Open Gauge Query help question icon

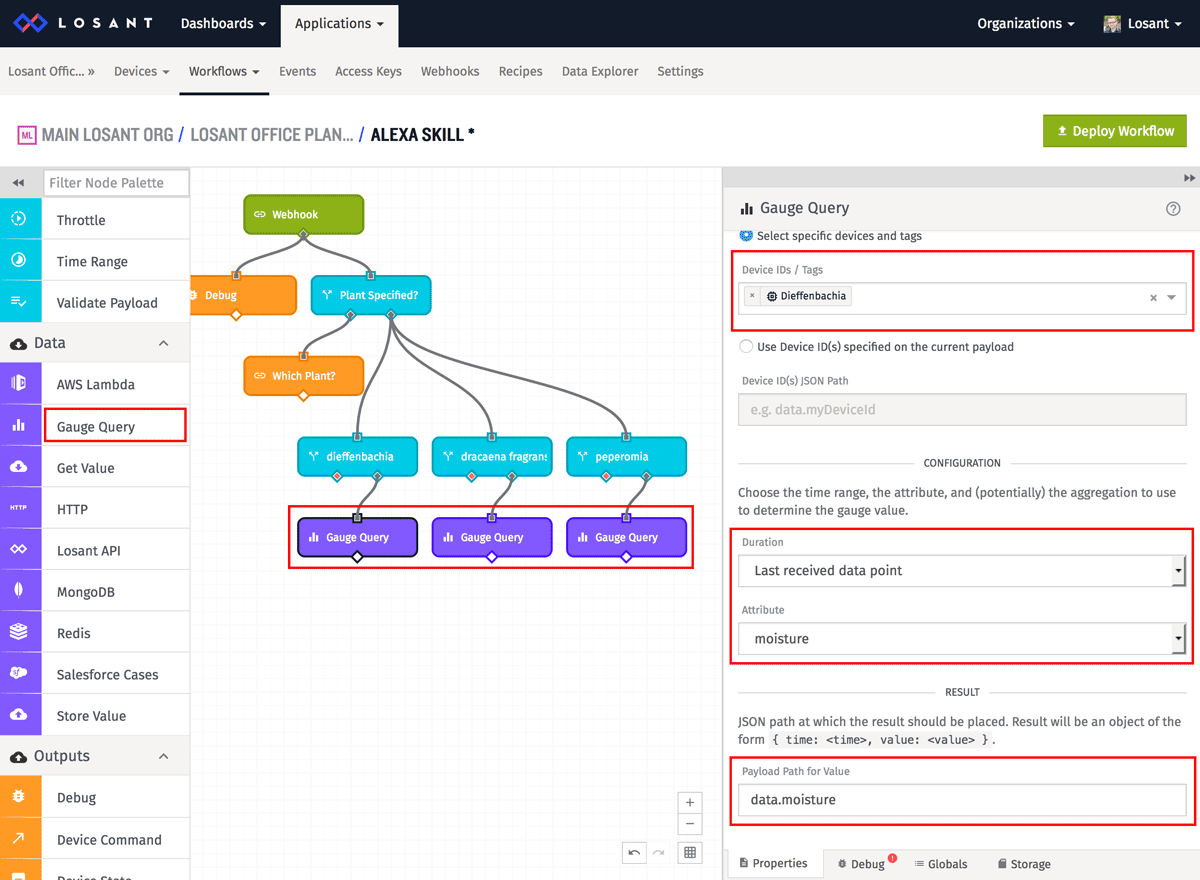tap(1173, 208)
